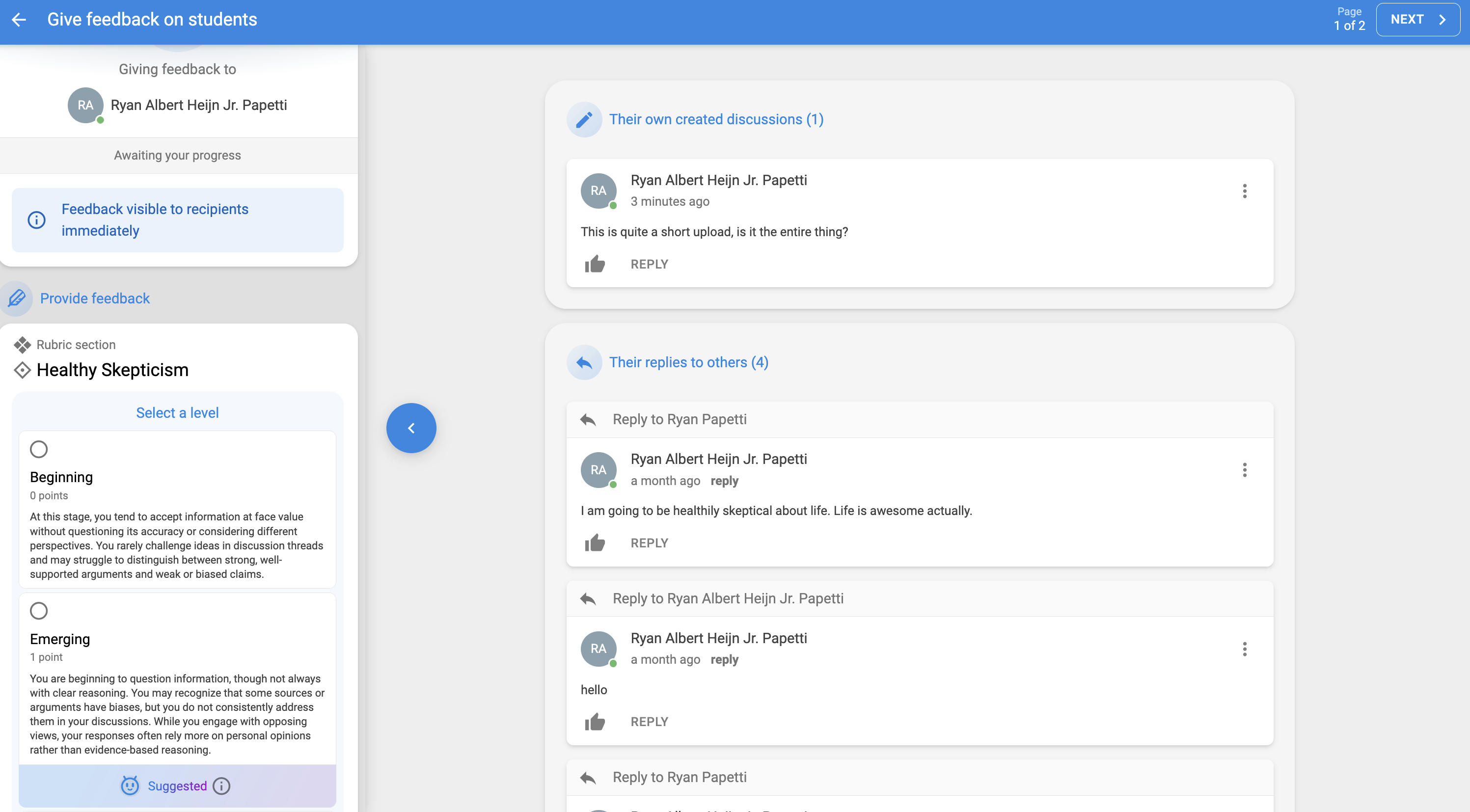1470x812 pixels.
Task: Open options menu on the 'hello' reply
Action: (x=1245, y=649)
